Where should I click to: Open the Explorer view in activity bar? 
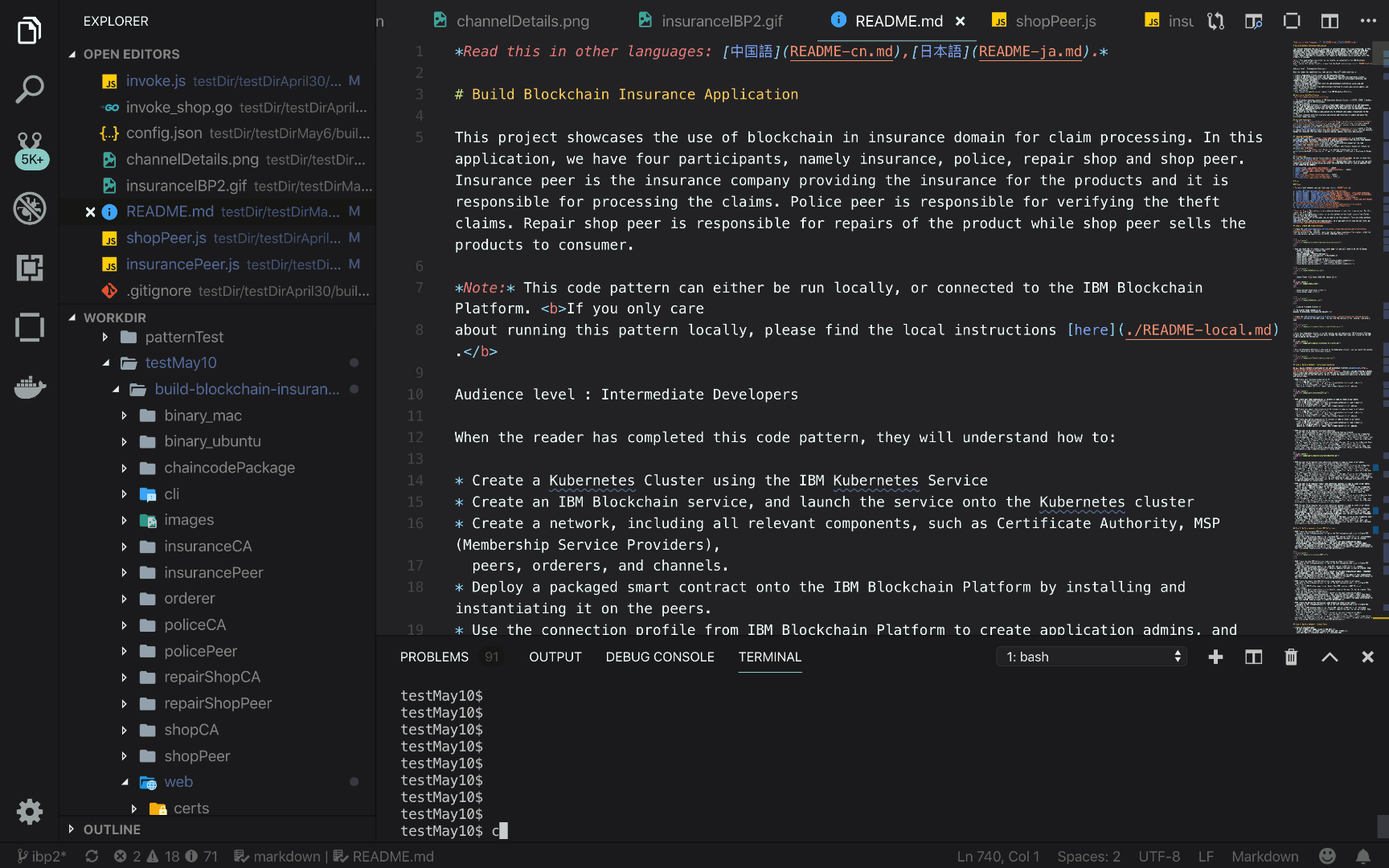(30, 31)
